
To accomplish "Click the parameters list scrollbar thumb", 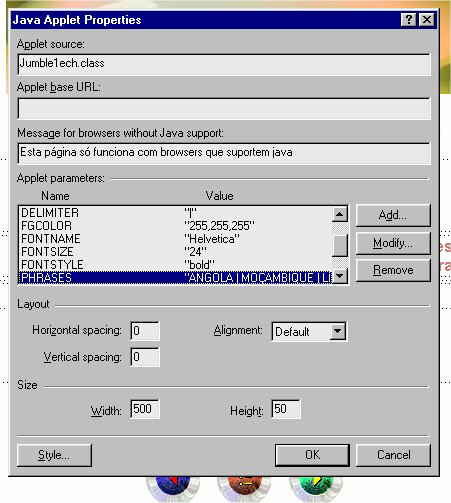I will pyautogui.click(x=340, y=245).
